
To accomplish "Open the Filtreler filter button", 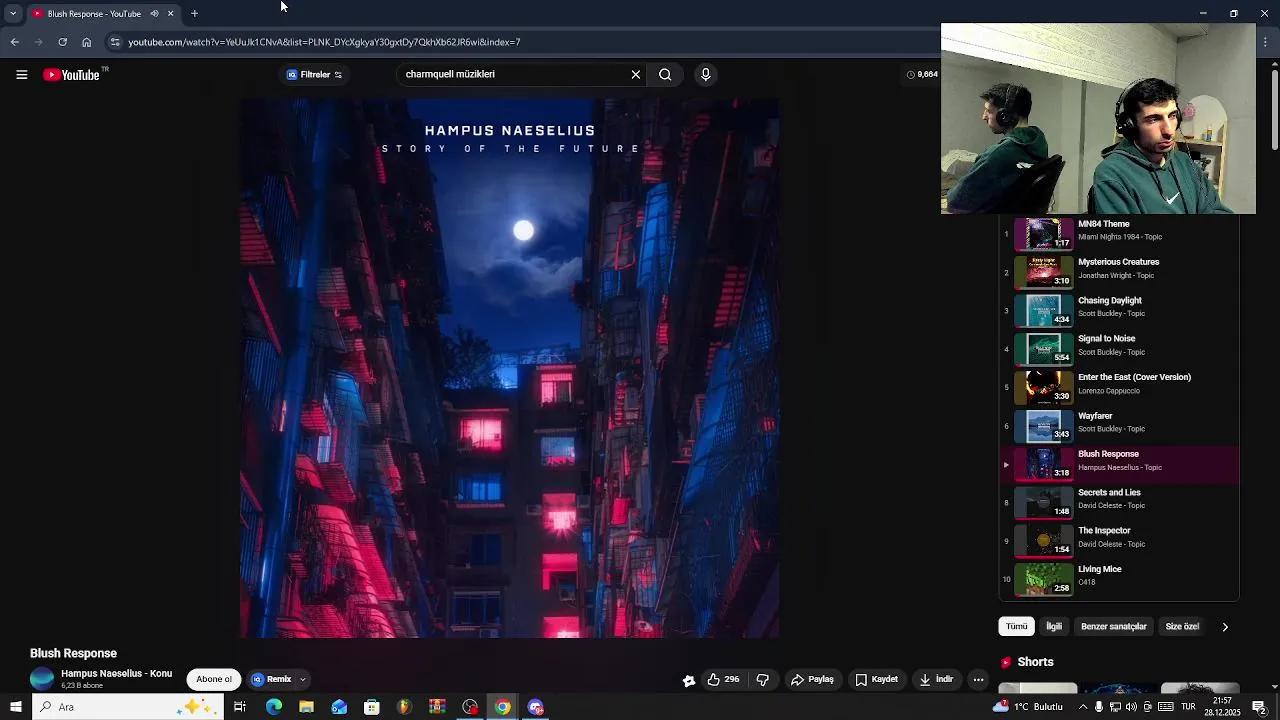I will coord(314,75).
